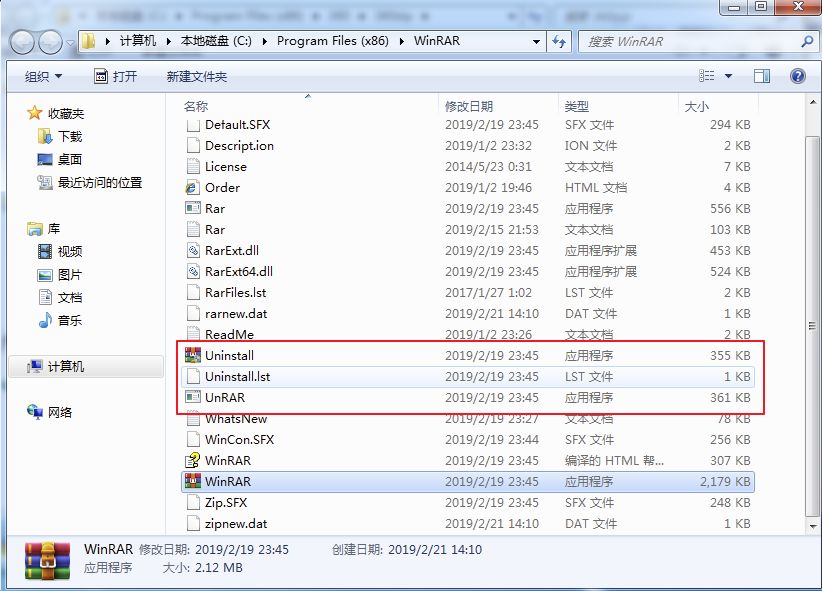Sort by 类型 column header

click(619, 106)
